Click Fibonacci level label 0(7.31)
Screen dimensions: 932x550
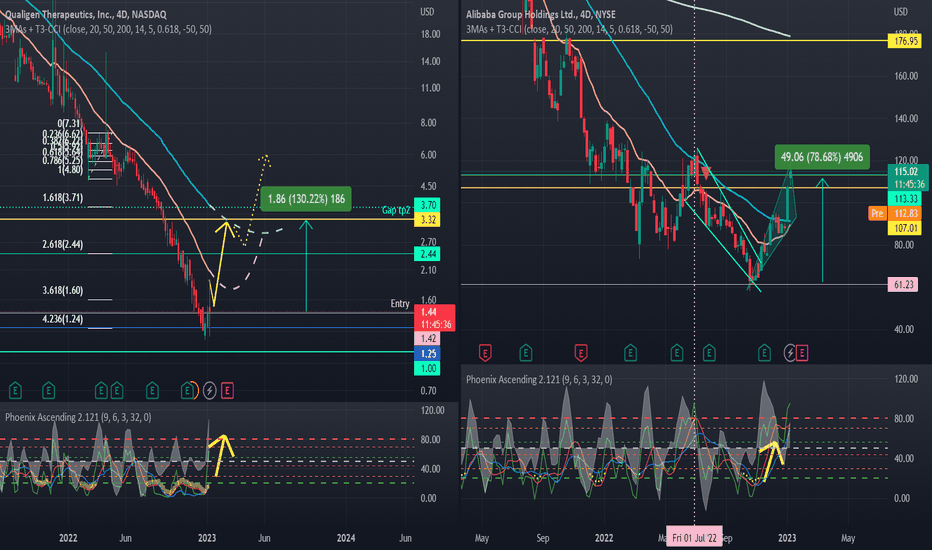tap(68, 123)
